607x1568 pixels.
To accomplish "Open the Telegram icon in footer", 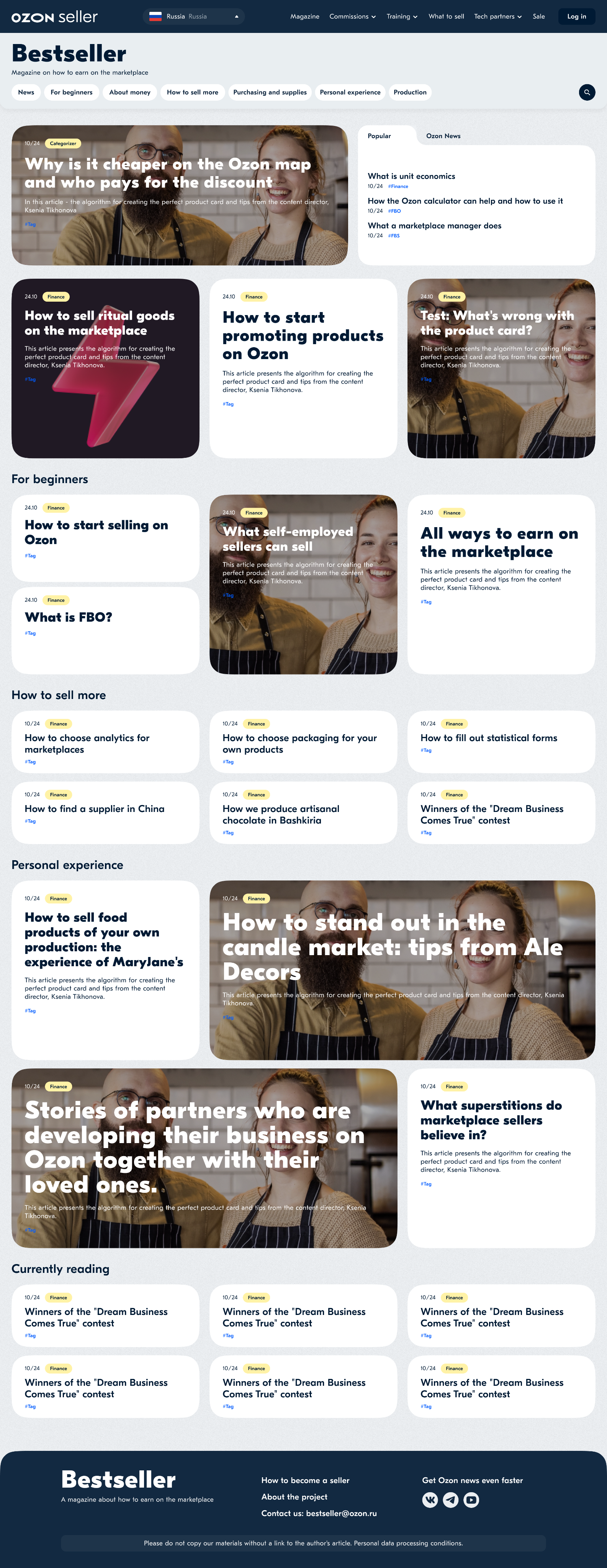I will click(450, 1499).
